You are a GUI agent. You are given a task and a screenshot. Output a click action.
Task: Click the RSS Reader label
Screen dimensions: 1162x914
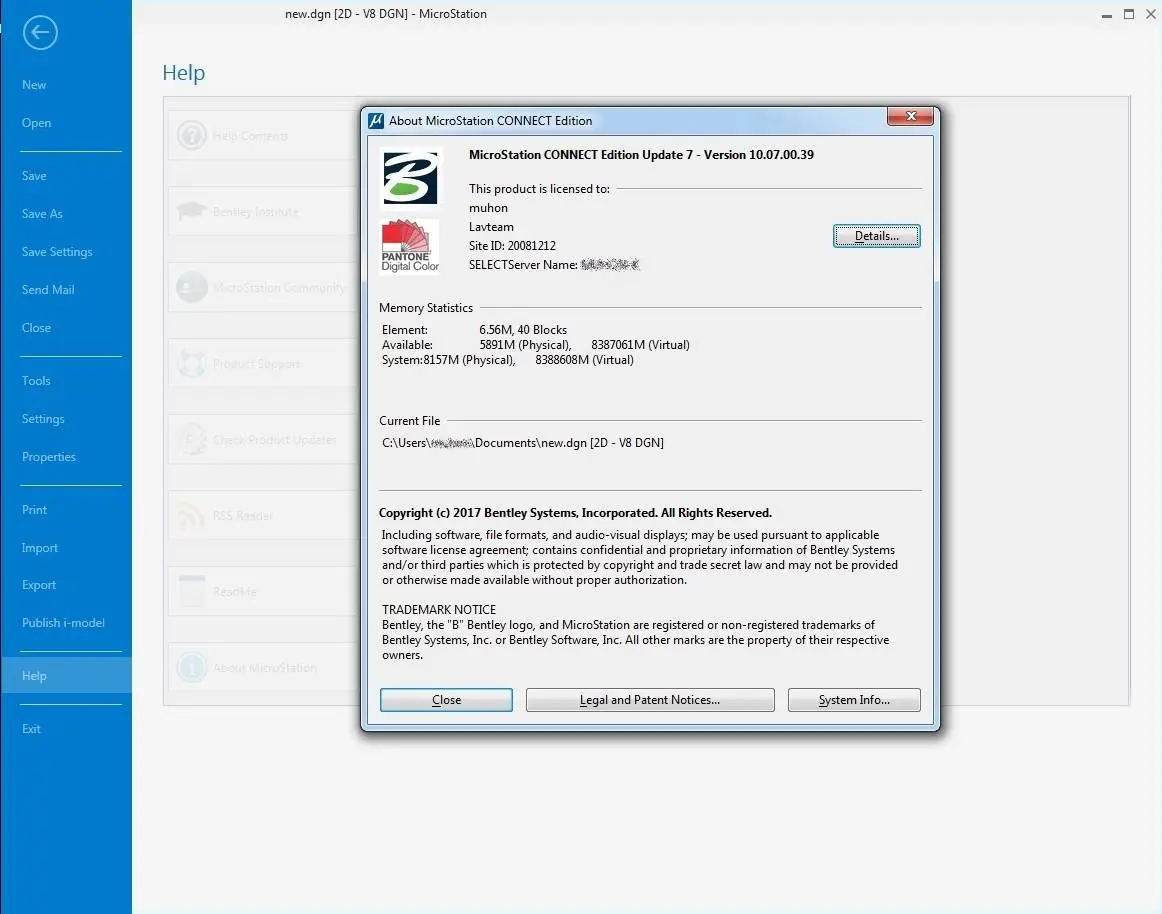(x=243, y=516)
